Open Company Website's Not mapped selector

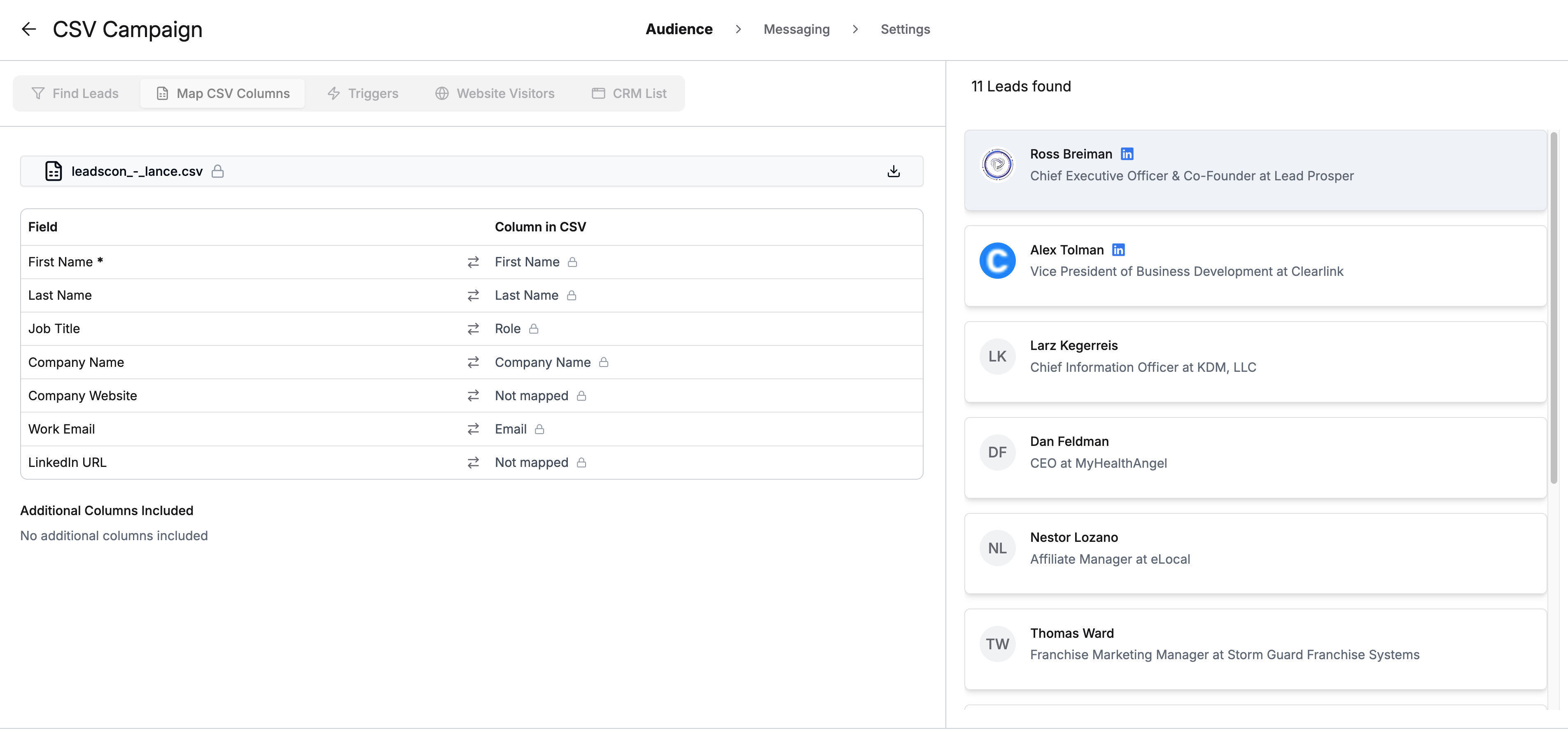pyautogui.click(x=532, y=396)
